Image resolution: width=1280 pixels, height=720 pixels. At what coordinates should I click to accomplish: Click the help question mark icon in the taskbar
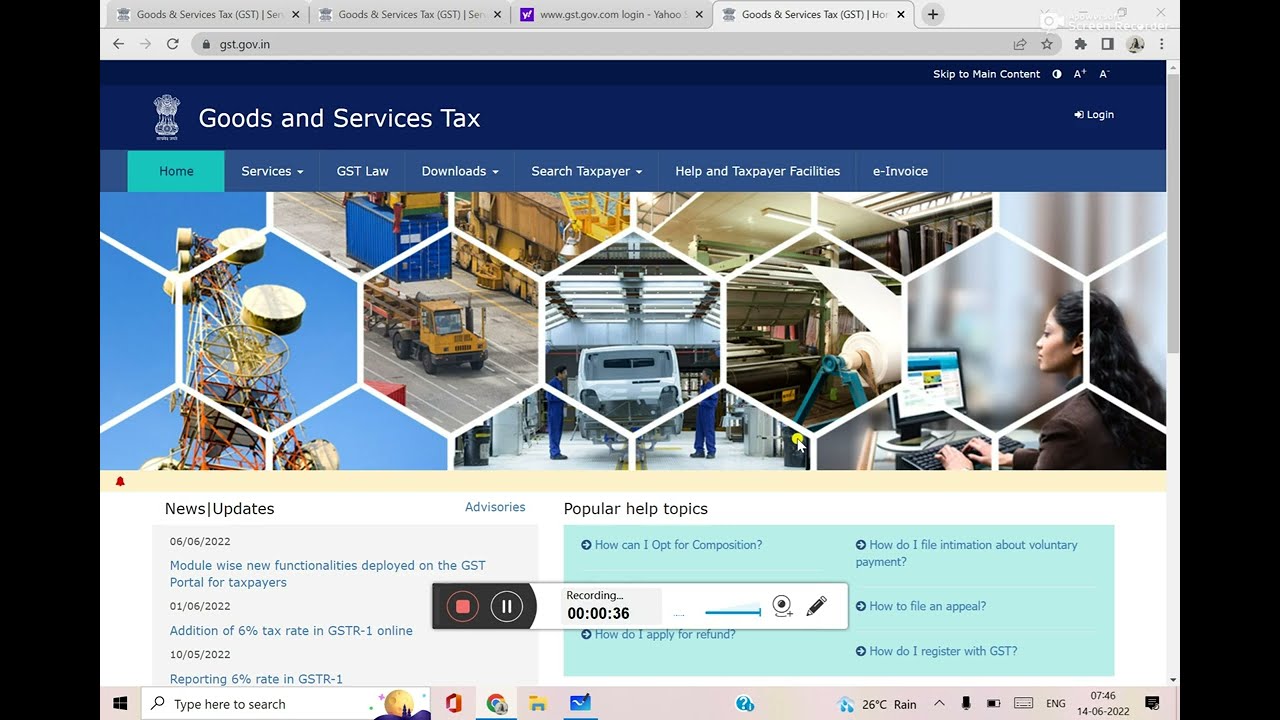[745, 704]
